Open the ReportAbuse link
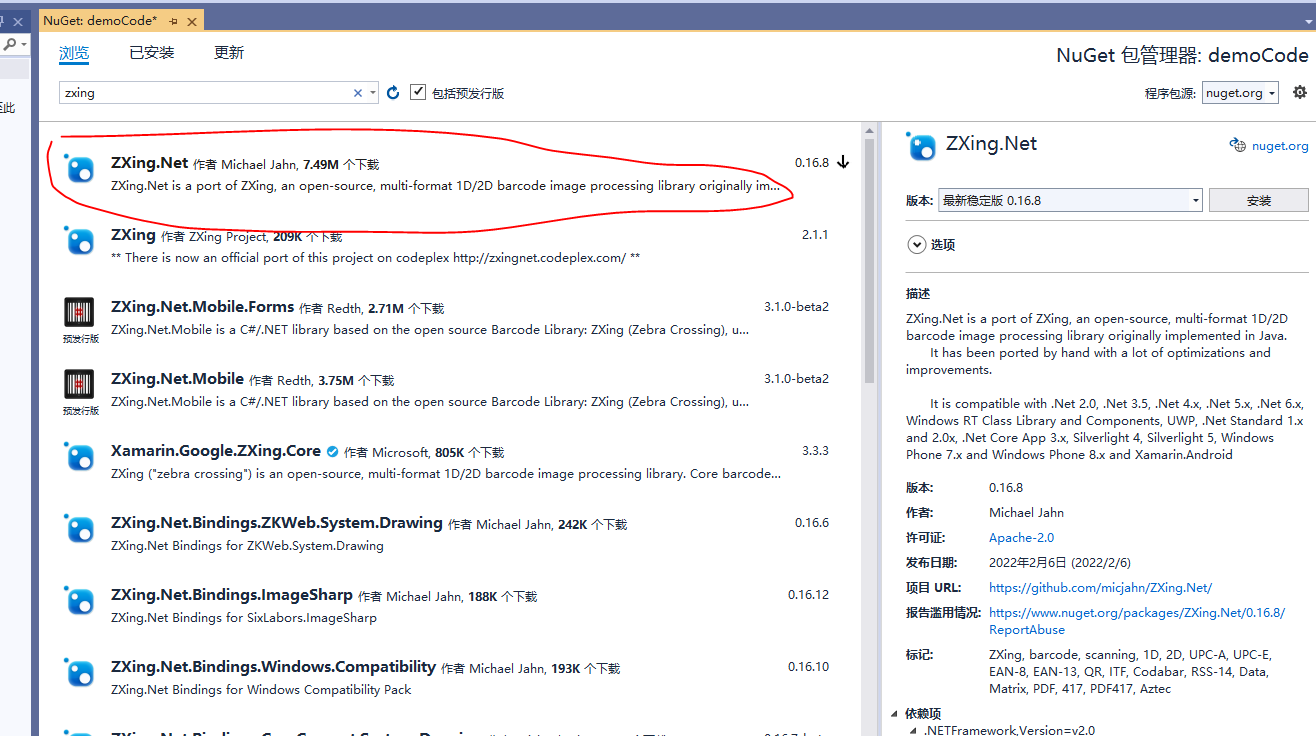This screenshot has height=736, width=1316. 1137,621
